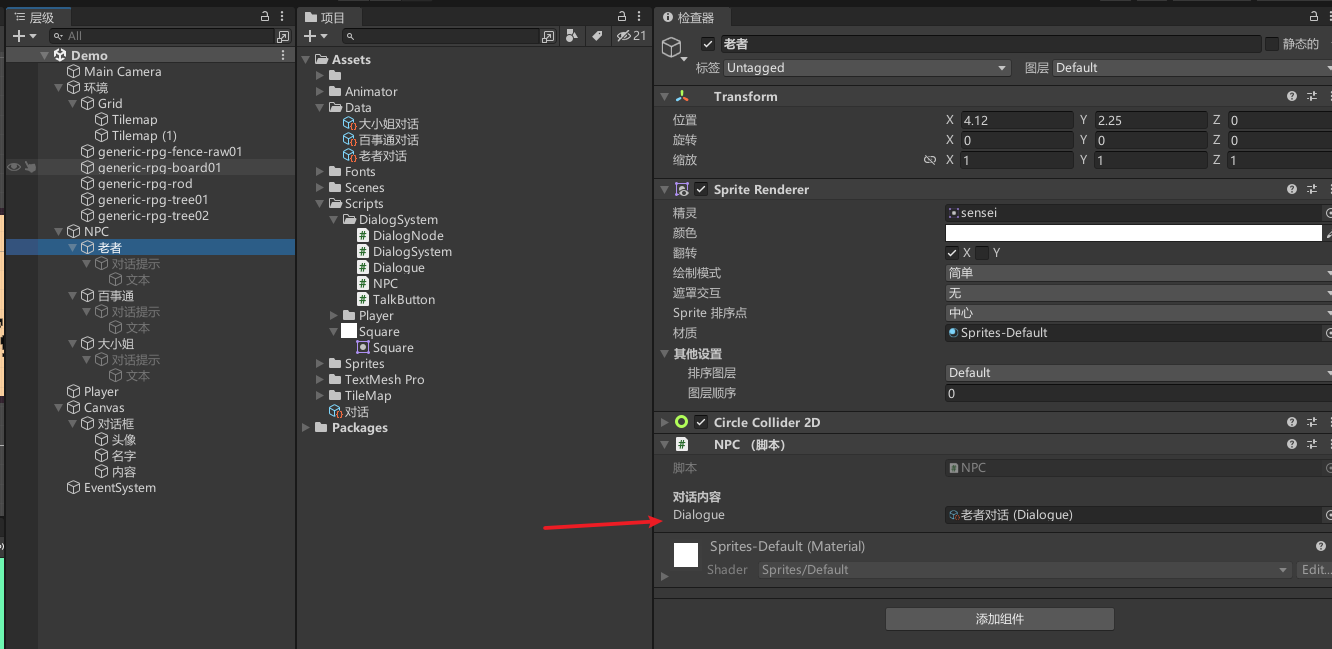Open NPC script presets icon

1311,445
